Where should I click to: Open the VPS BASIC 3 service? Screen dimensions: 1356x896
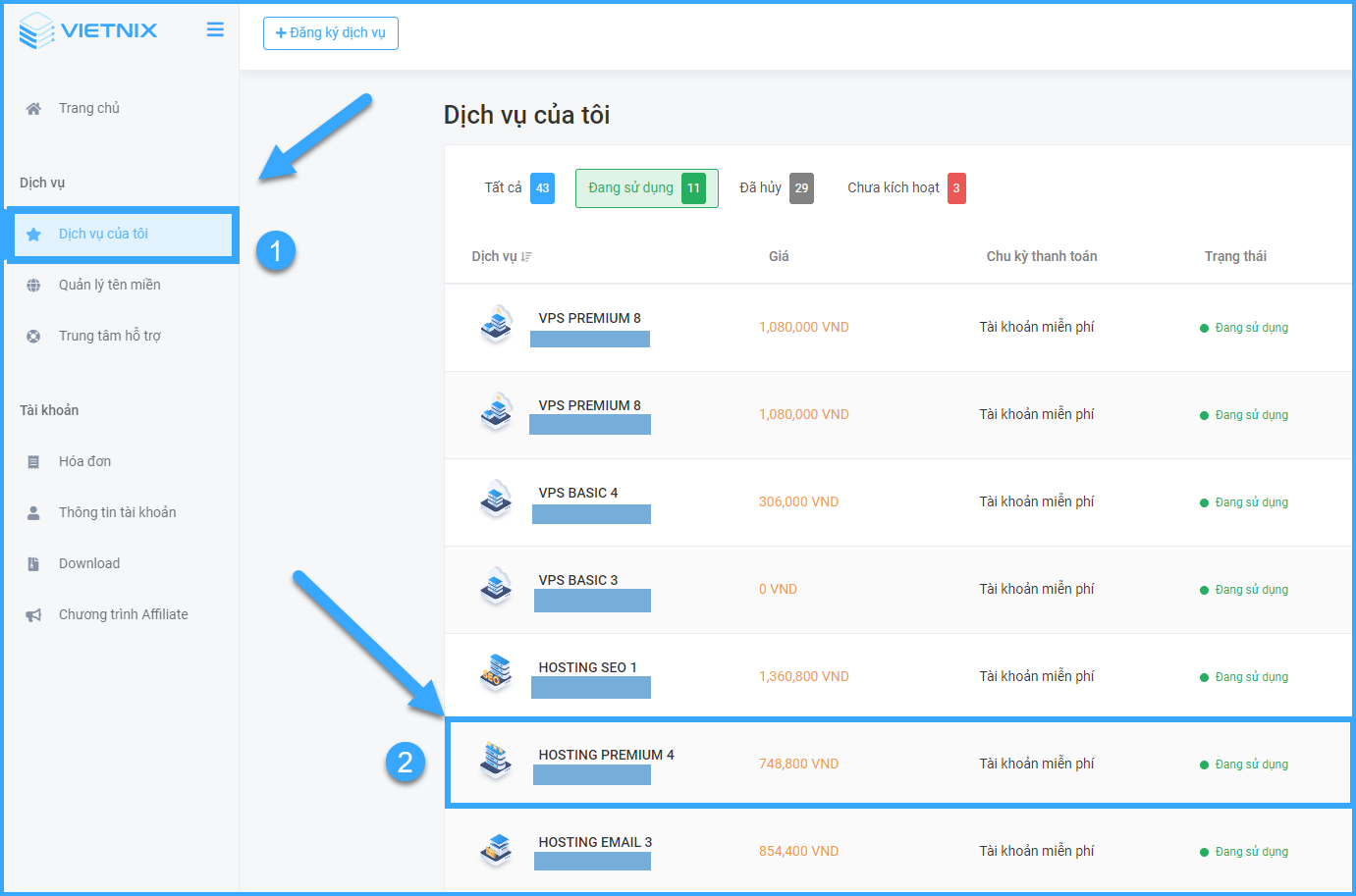tap(578, 580)
